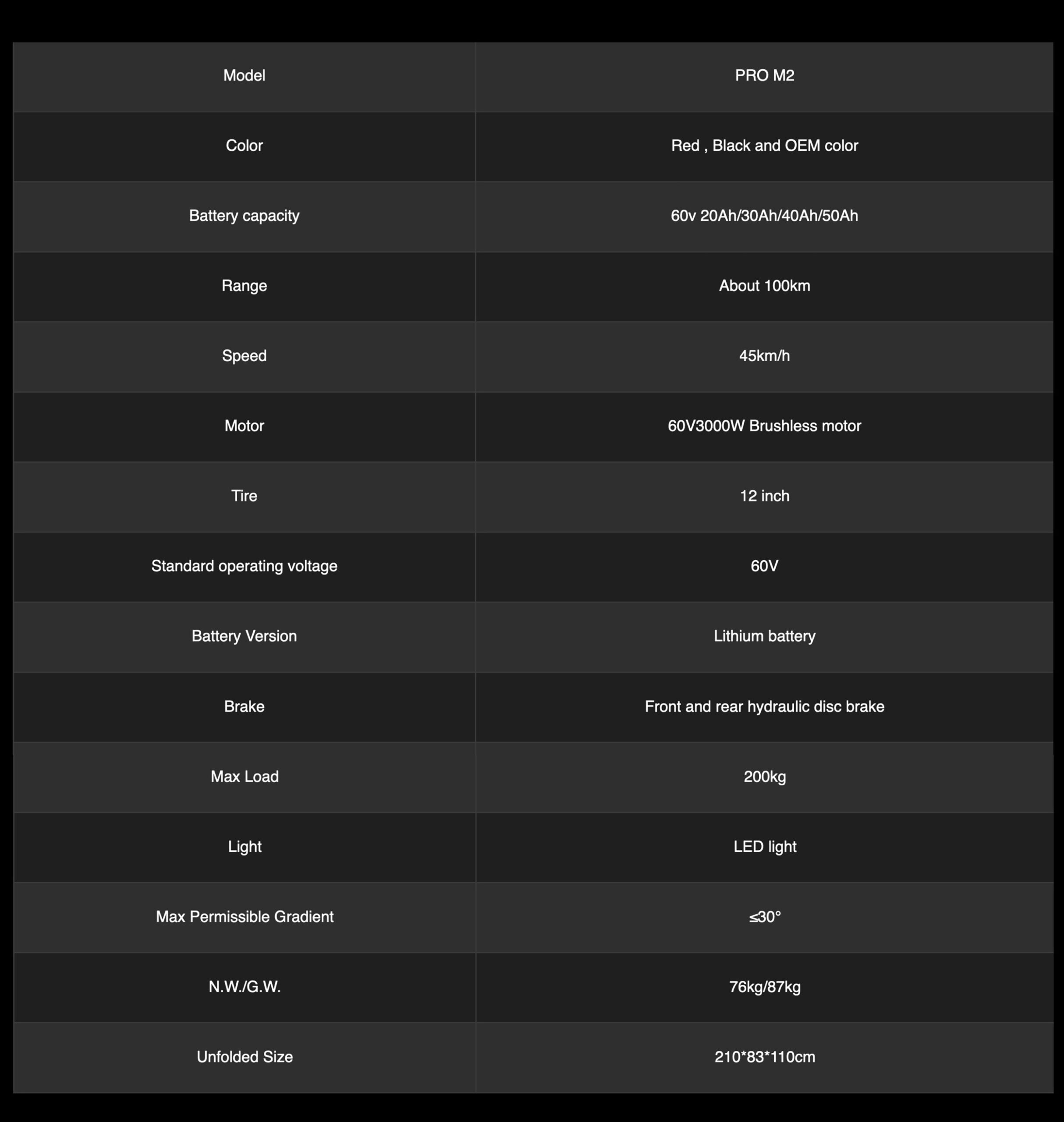
Task: Click the Motor row label
Action: point(244,426)
